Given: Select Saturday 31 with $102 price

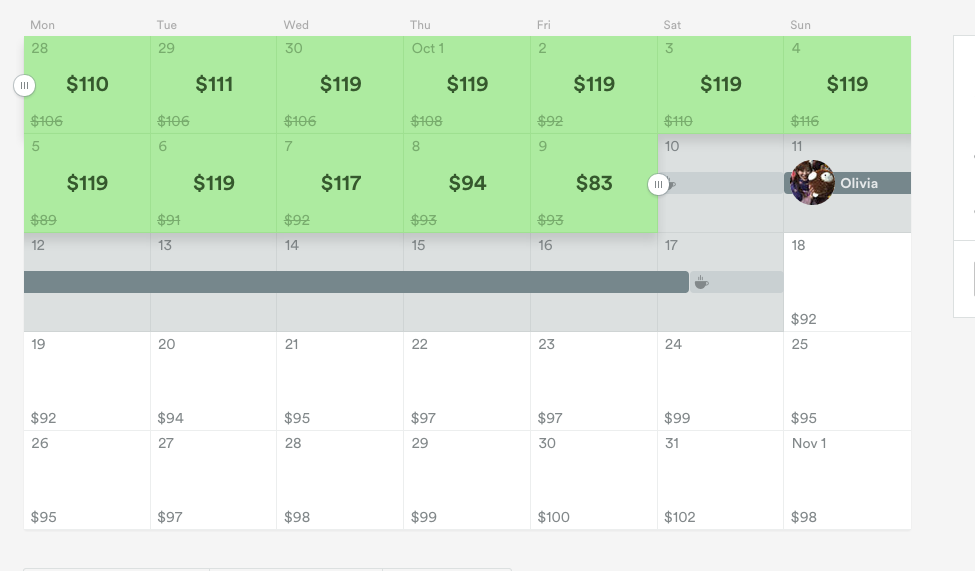Looking at the screenshot, I should tap(721, 480).
